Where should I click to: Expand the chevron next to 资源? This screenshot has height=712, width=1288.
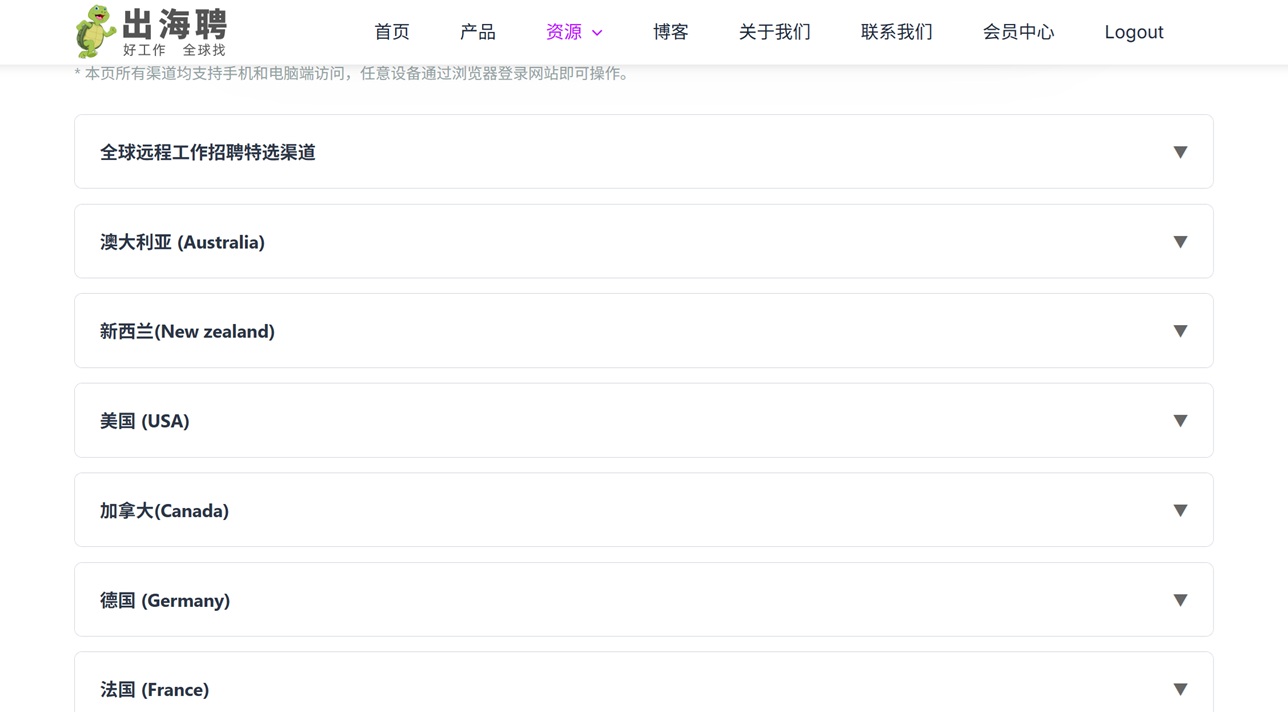(597, 33)
